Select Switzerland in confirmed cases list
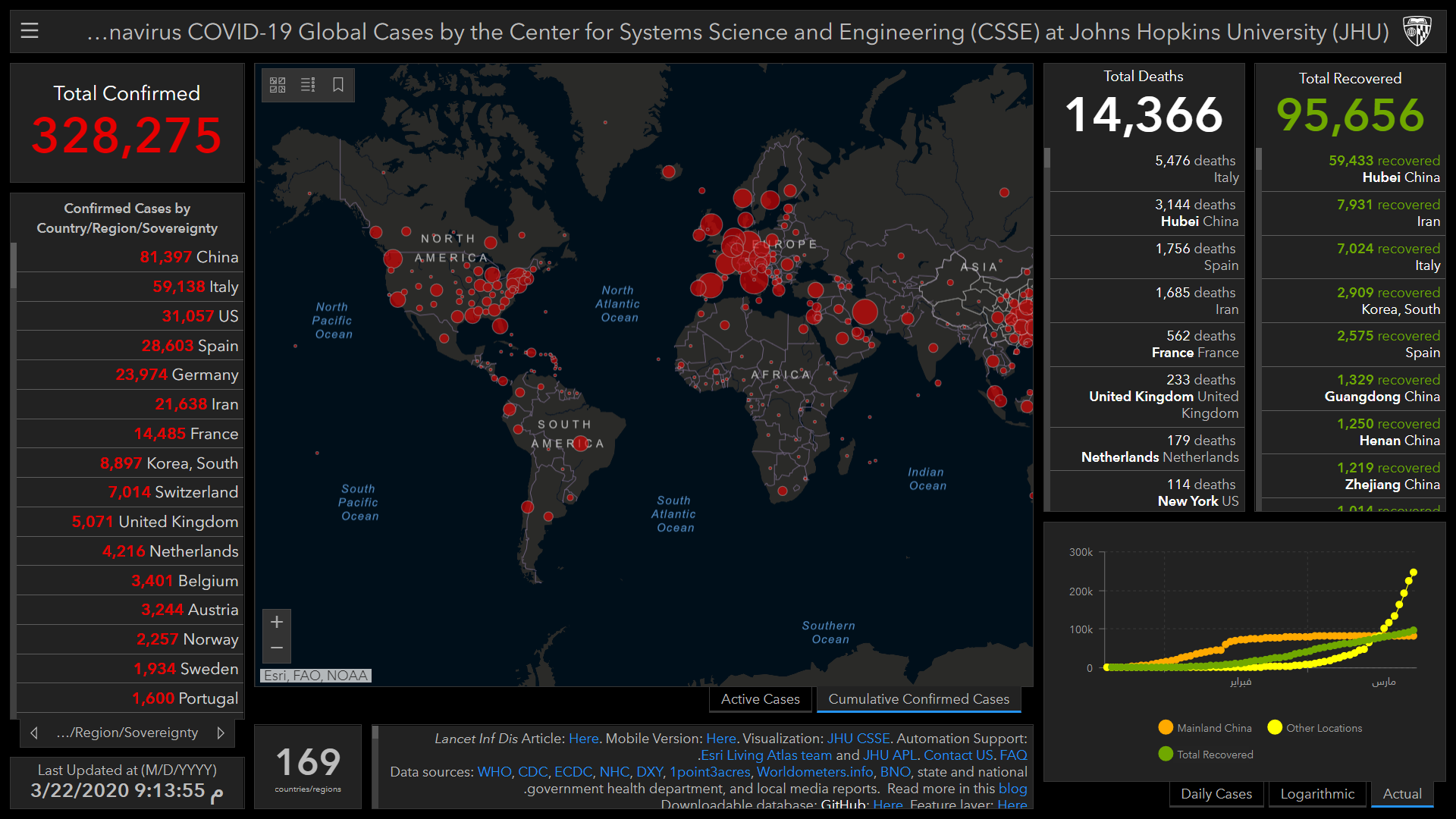 click(x=130, y=492)
